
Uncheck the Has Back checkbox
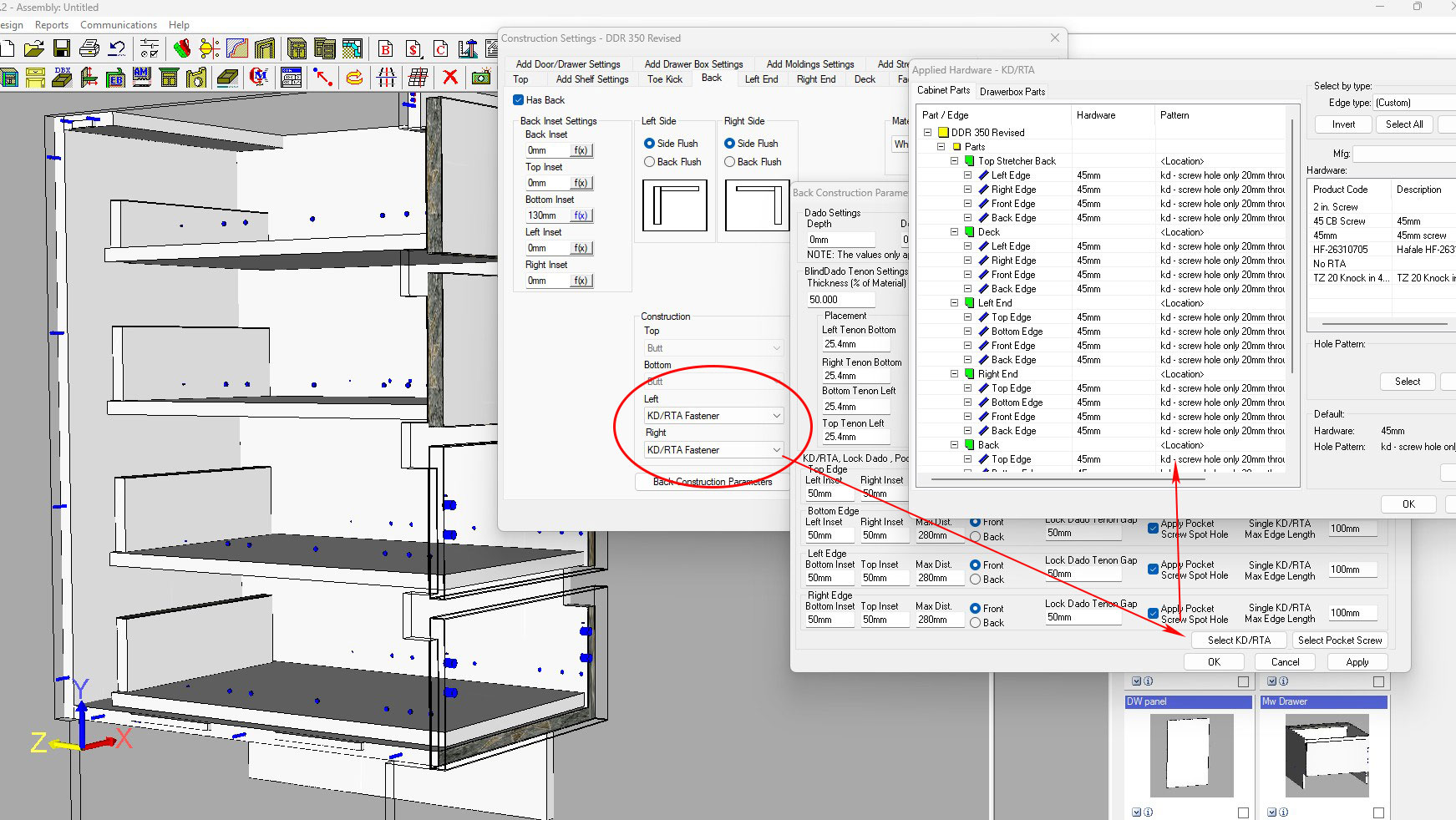519,100
